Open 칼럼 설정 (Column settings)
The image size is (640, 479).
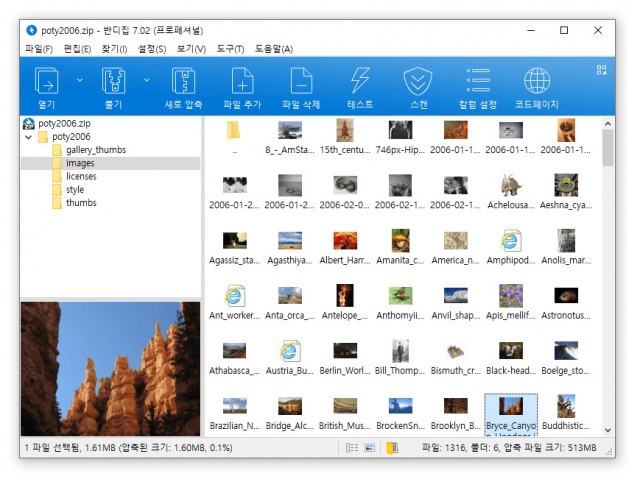click(x=478, y=81)
